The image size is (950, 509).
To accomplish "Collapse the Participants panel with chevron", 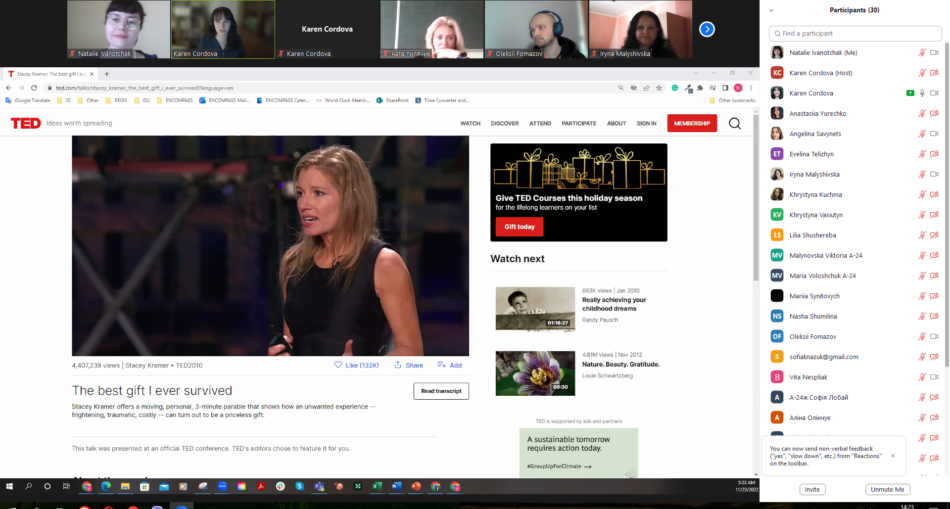I will coord(769,10).
